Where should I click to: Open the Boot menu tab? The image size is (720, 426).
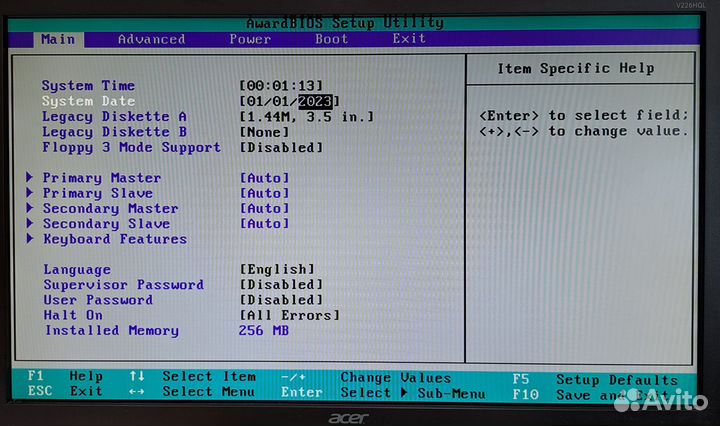332,39
